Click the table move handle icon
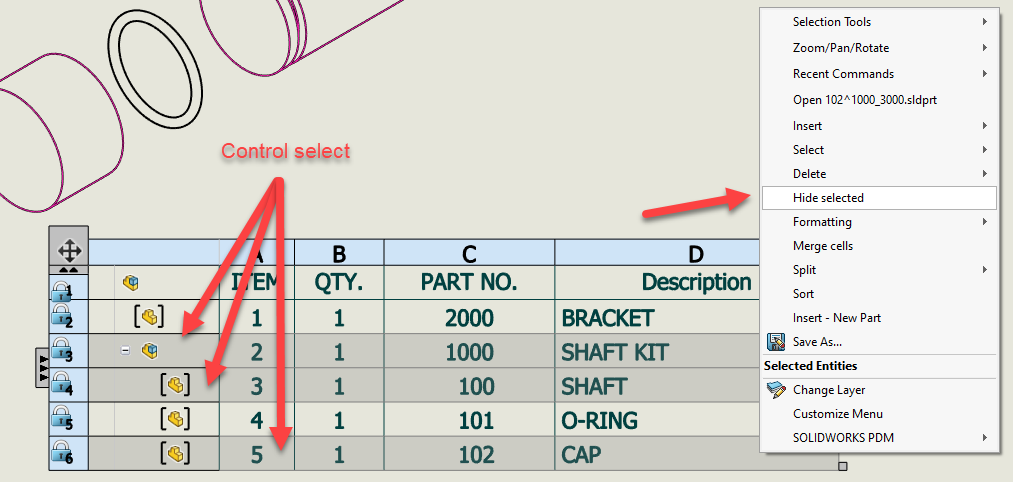The image size is (1013, 482). 68,250
